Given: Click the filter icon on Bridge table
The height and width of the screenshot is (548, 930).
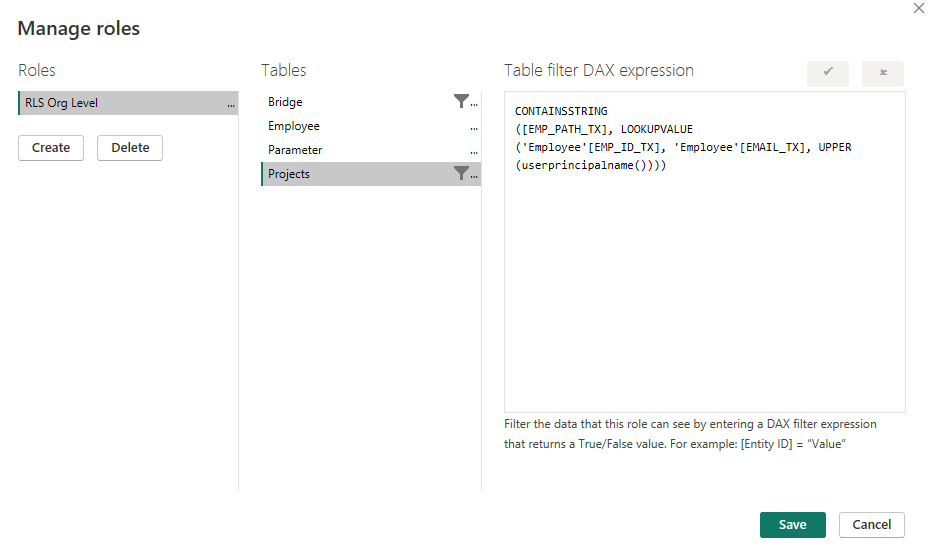Looking at the screenshot, I should (460, 101).
